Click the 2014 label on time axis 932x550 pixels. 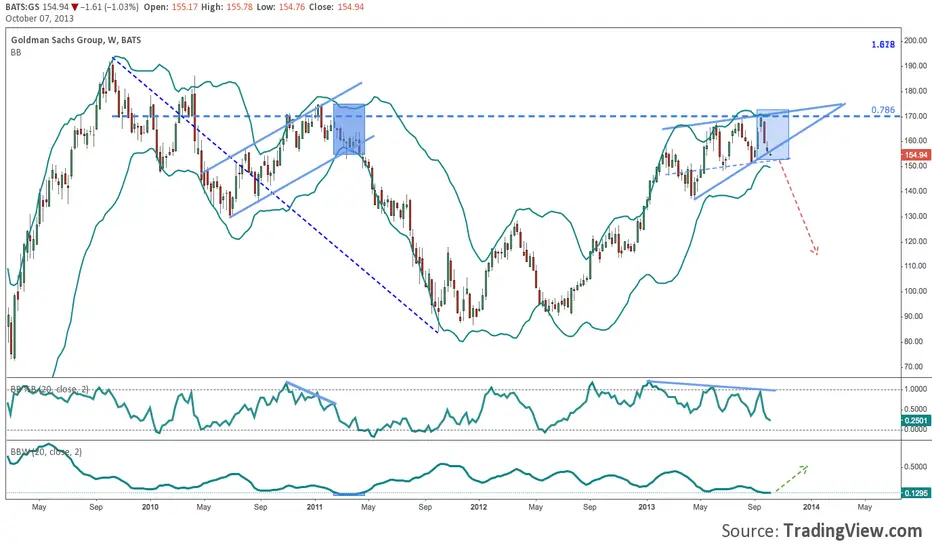pyautogui.click(x=811, y=507)
